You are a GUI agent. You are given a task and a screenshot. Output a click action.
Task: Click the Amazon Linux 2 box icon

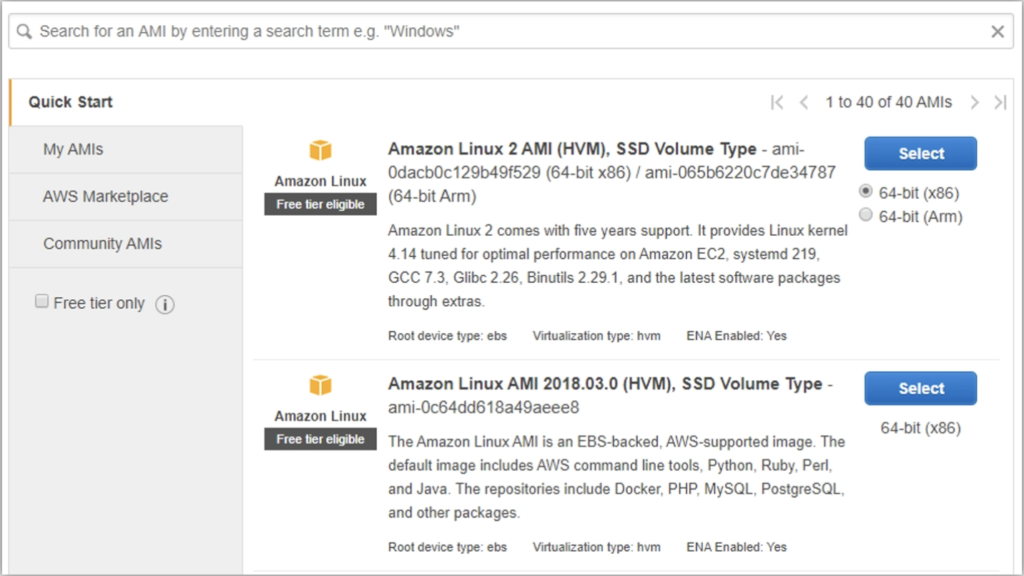click(x=320, y=150)
